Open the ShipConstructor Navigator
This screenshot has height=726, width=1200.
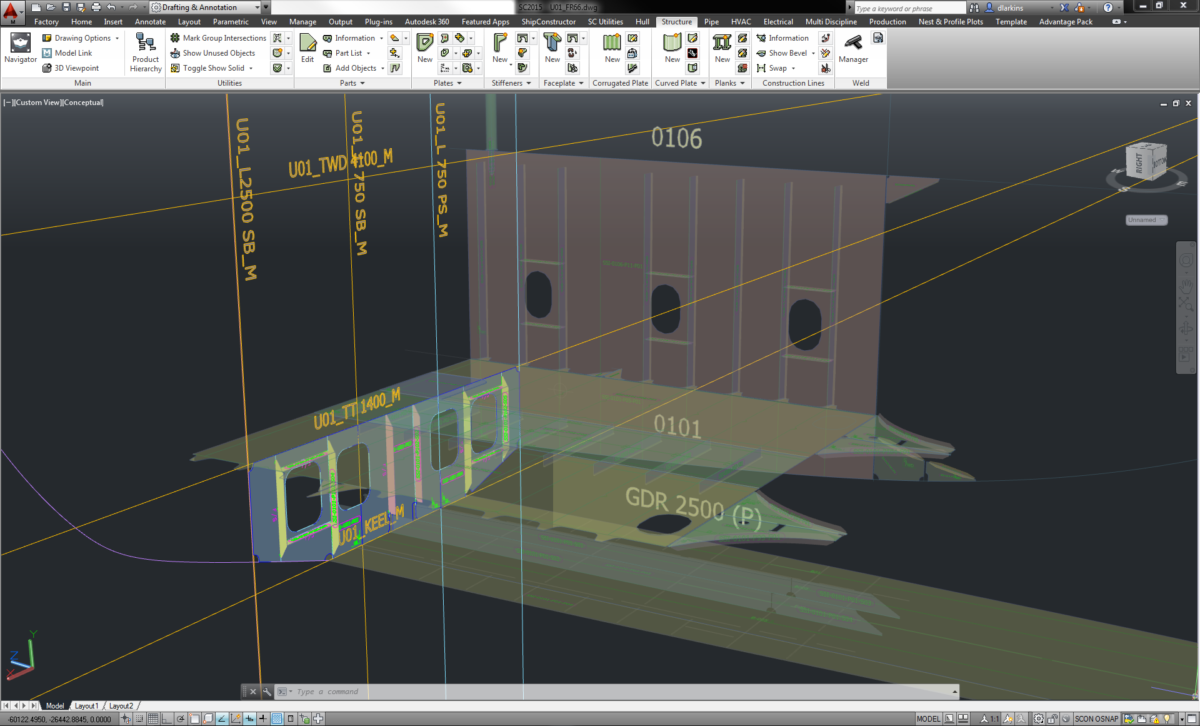click(20, 48)
